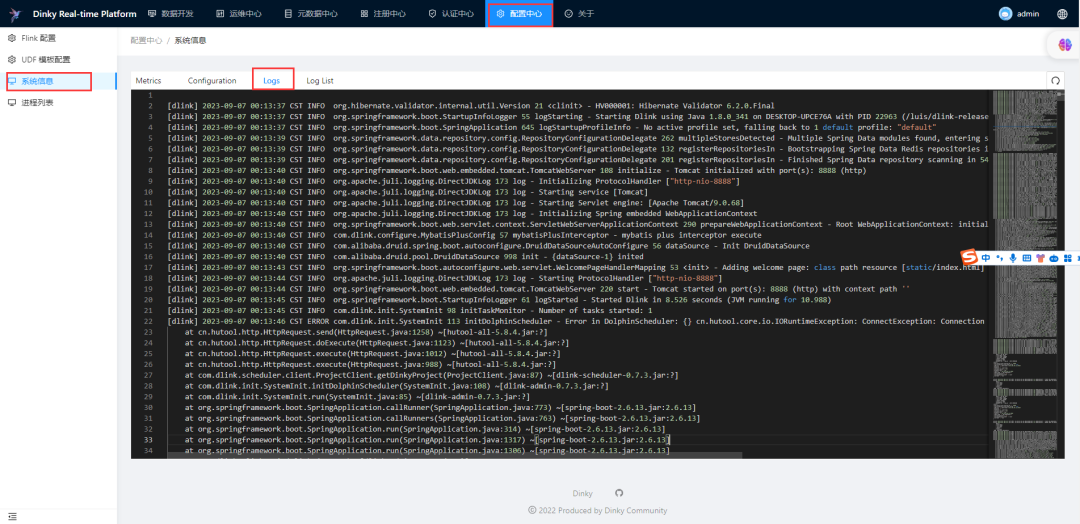Click the SystemInit.run stack trace line
The width and height of the screenshot is (1080, 524).
pos(357,396)
